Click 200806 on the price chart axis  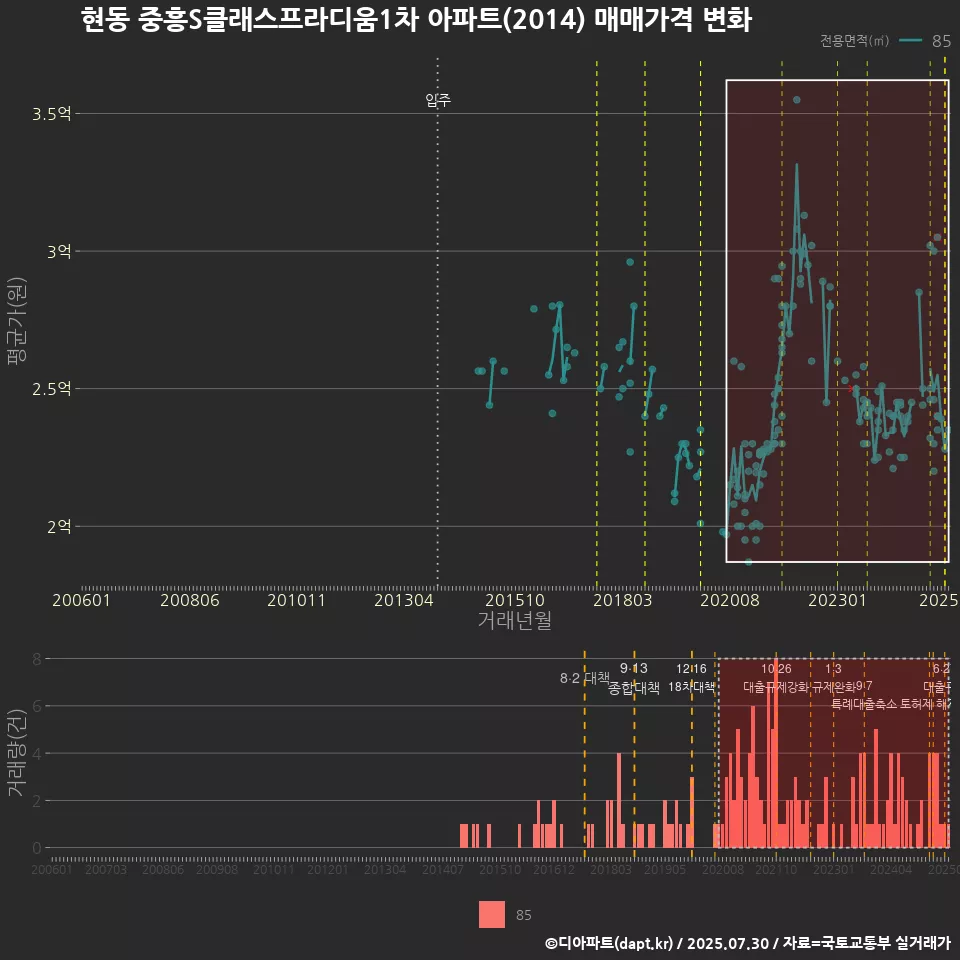pyautogui.click(x=189, y=600)
